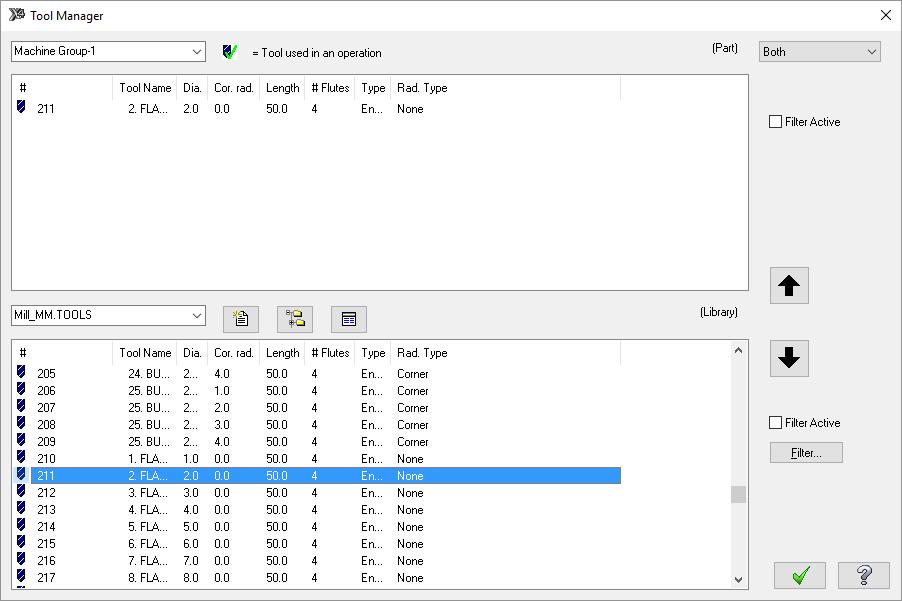Screen dimensions: 902x601
Task: Select library tool number 205
Action: tap(46, 374)
